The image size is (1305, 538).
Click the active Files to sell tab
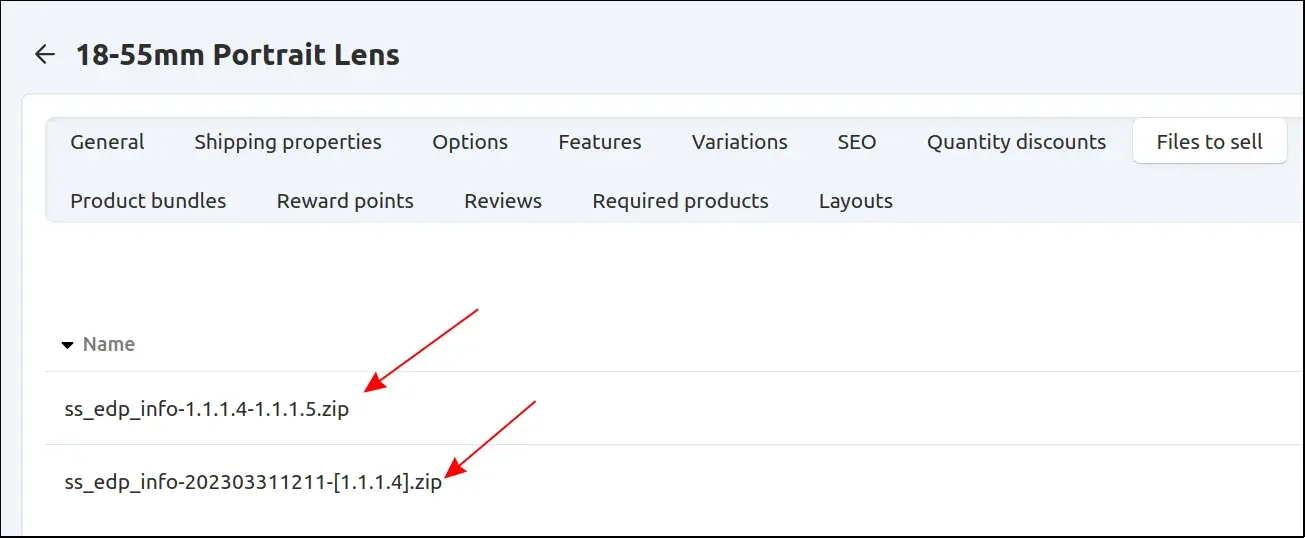pos(1209,142)
